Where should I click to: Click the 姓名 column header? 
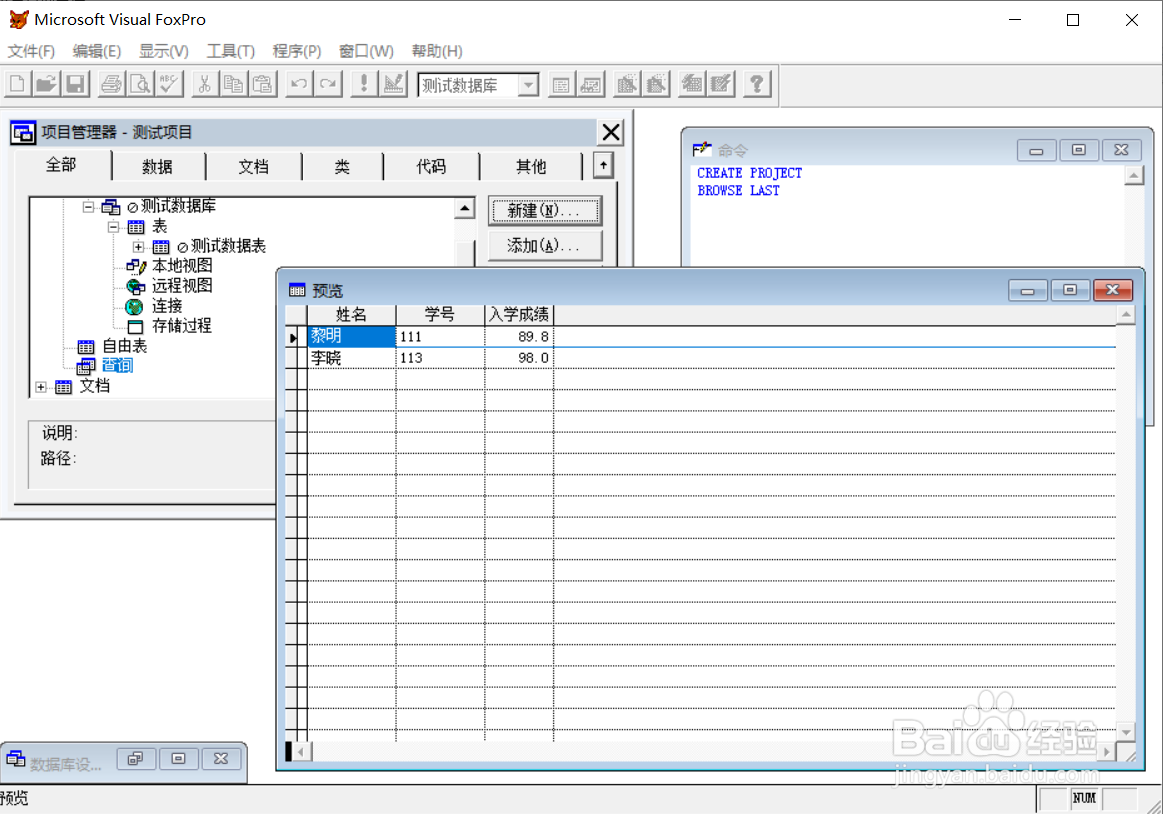point(351,315)
